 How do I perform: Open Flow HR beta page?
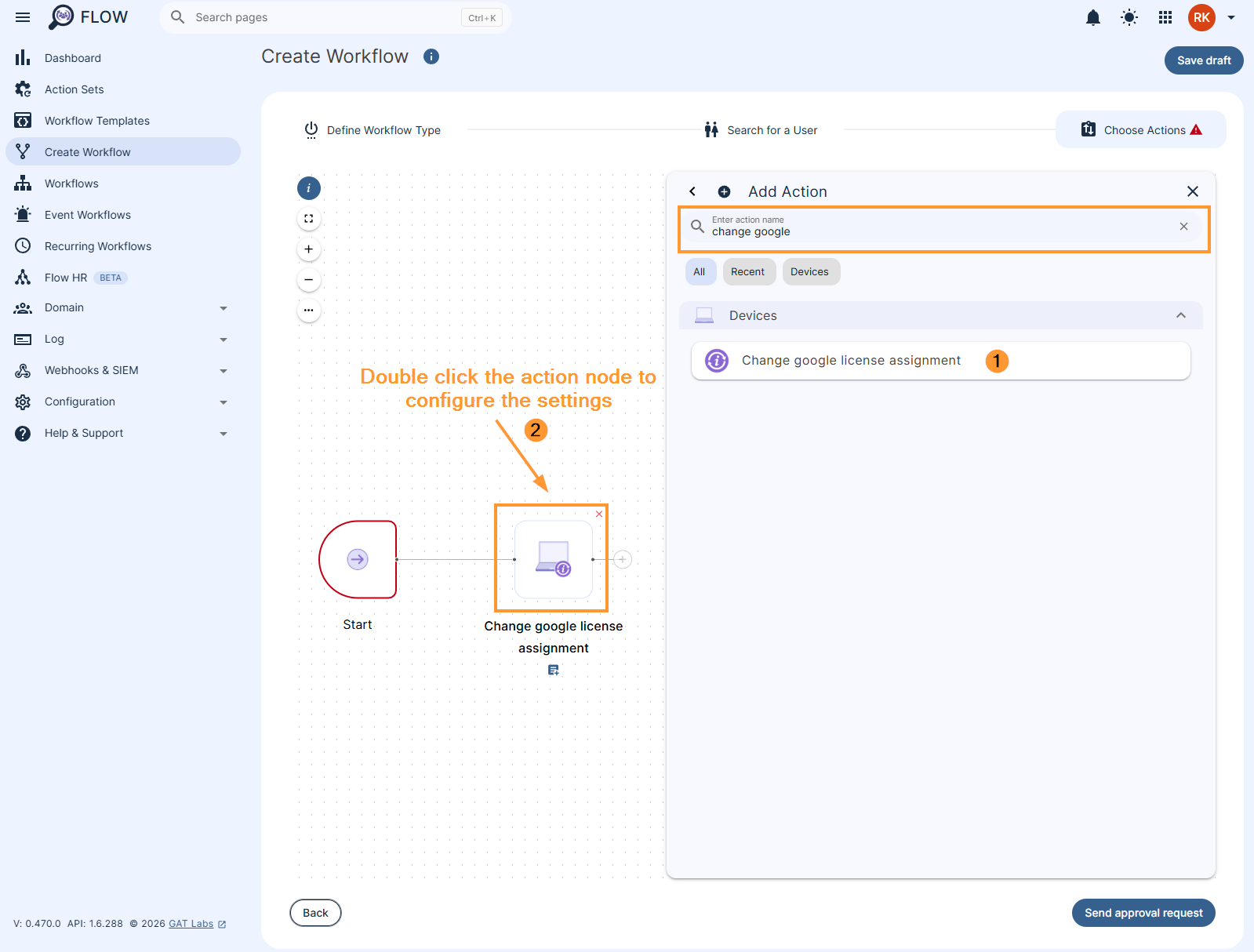click(123, 278)
